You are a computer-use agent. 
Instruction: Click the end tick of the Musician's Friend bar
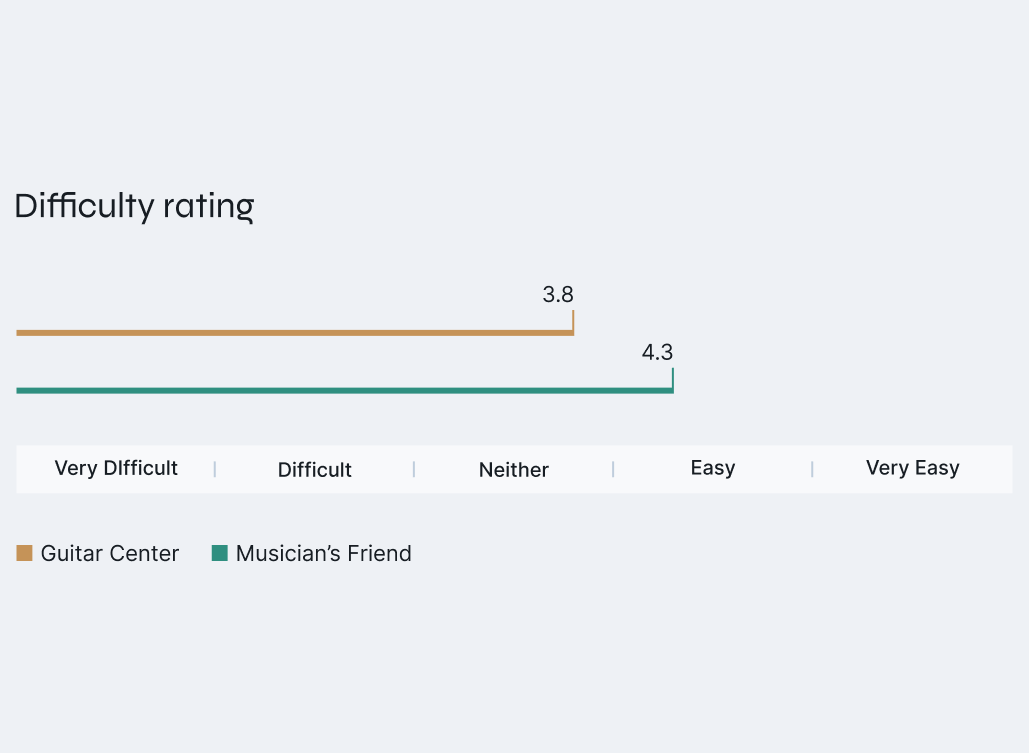pos(673,379)
